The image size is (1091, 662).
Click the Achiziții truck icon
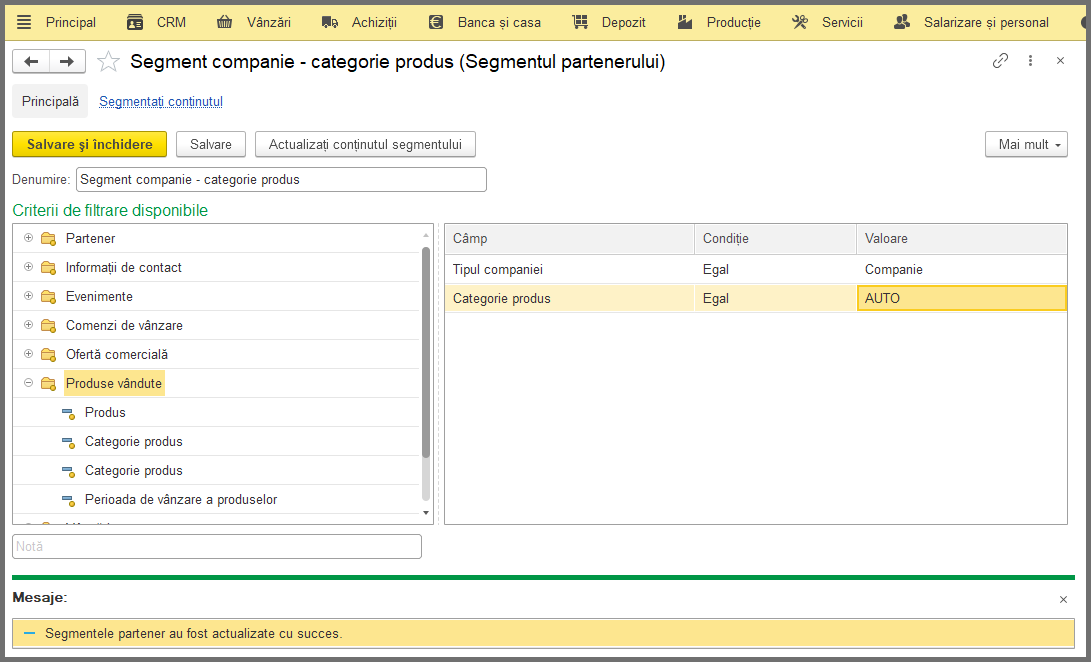330,22
